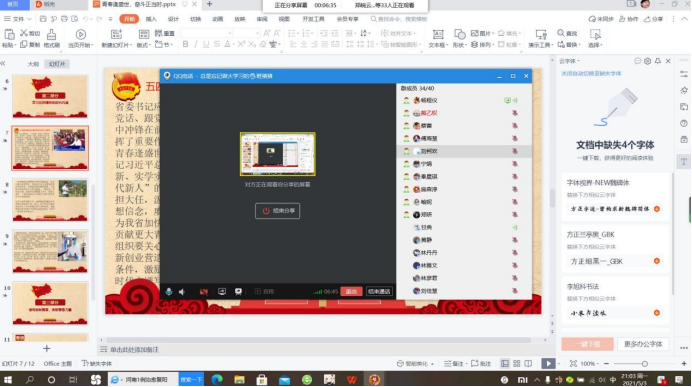Turn on the camera in the QQ call
Viewport: 692px width, 387px height.
[203, 292]
